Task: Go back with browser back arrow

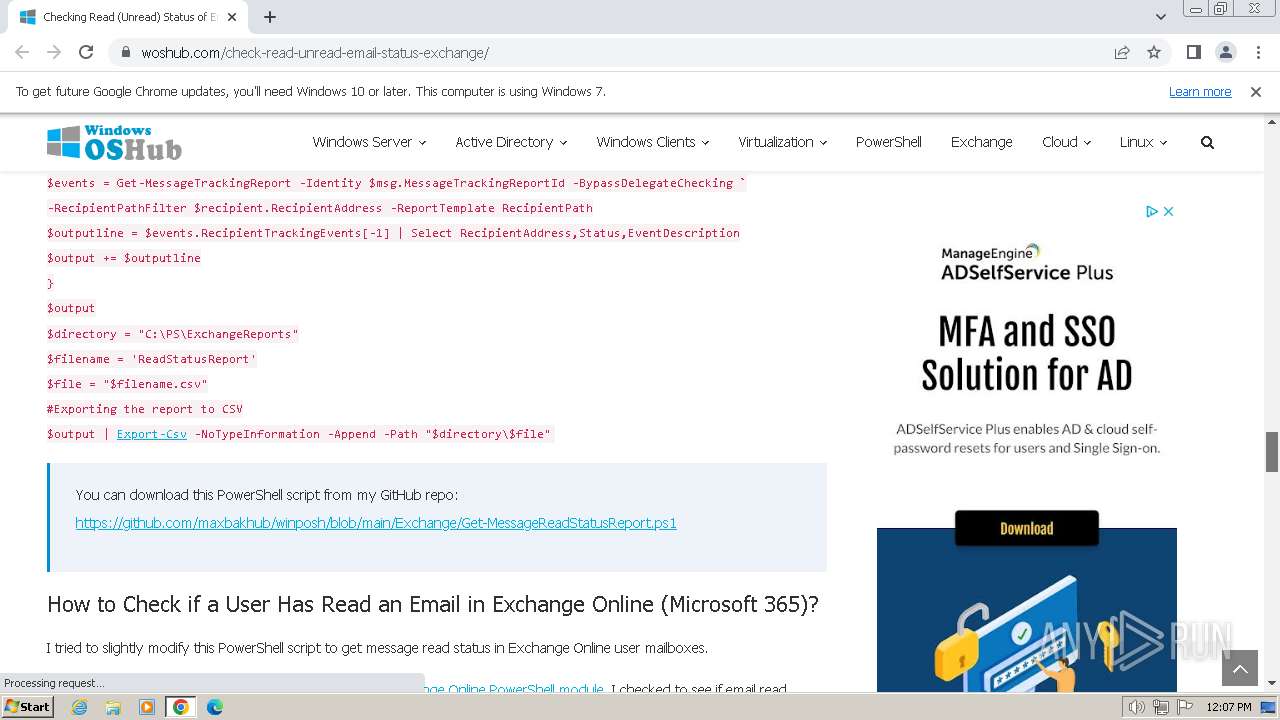Action: click(x=22, y=53)
